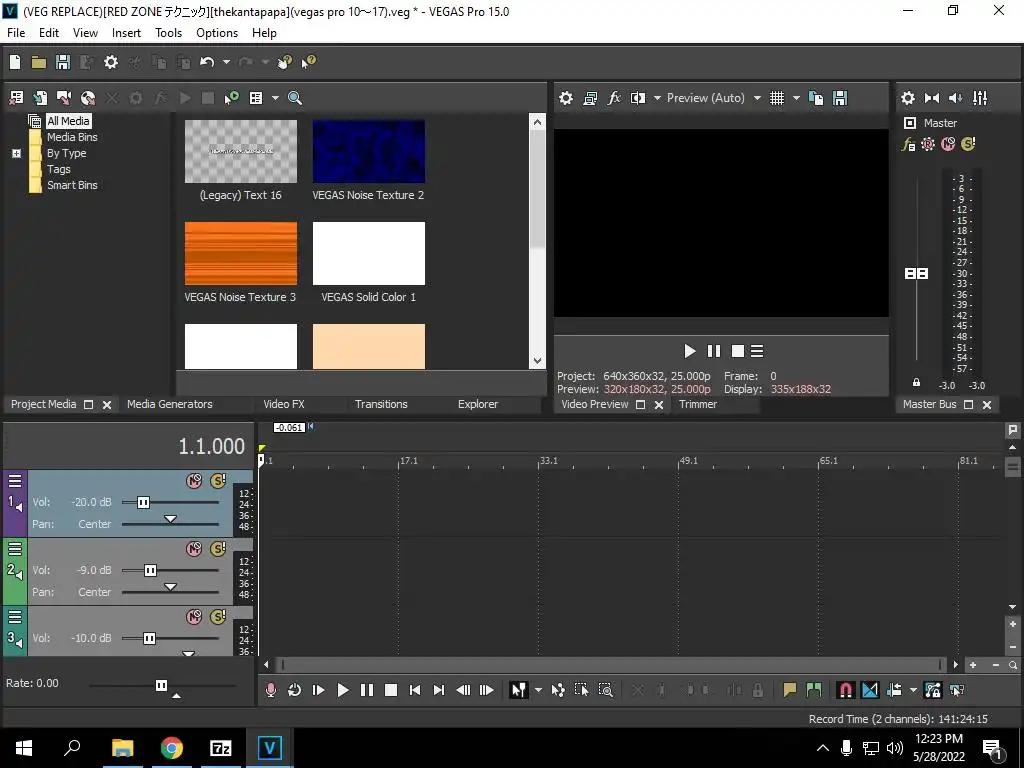Open the undo history dropdown arrow
The width and height of the screenshot is (1024, 768).
226,62
